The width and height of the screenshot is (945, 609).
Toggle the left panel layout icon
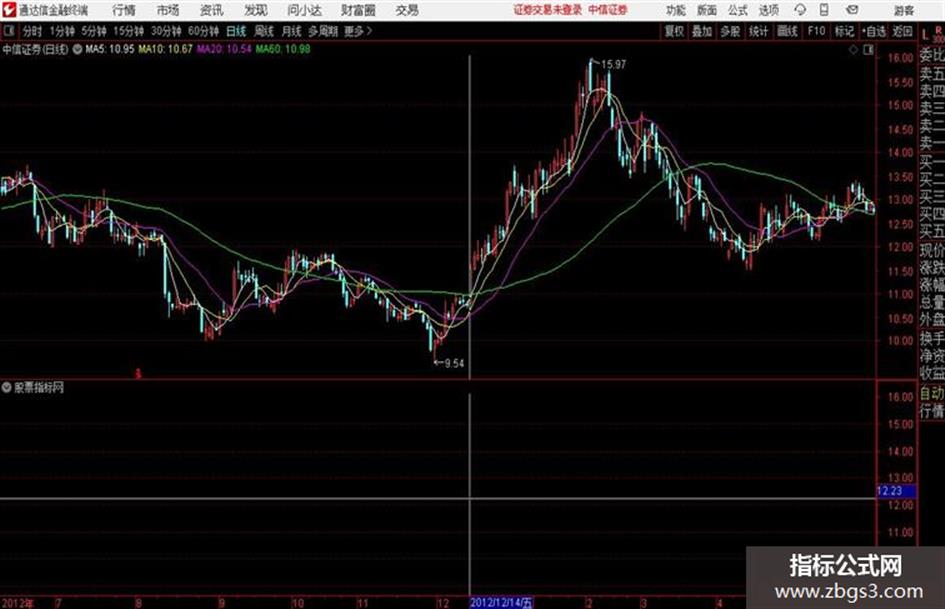[x=8, y=31]
